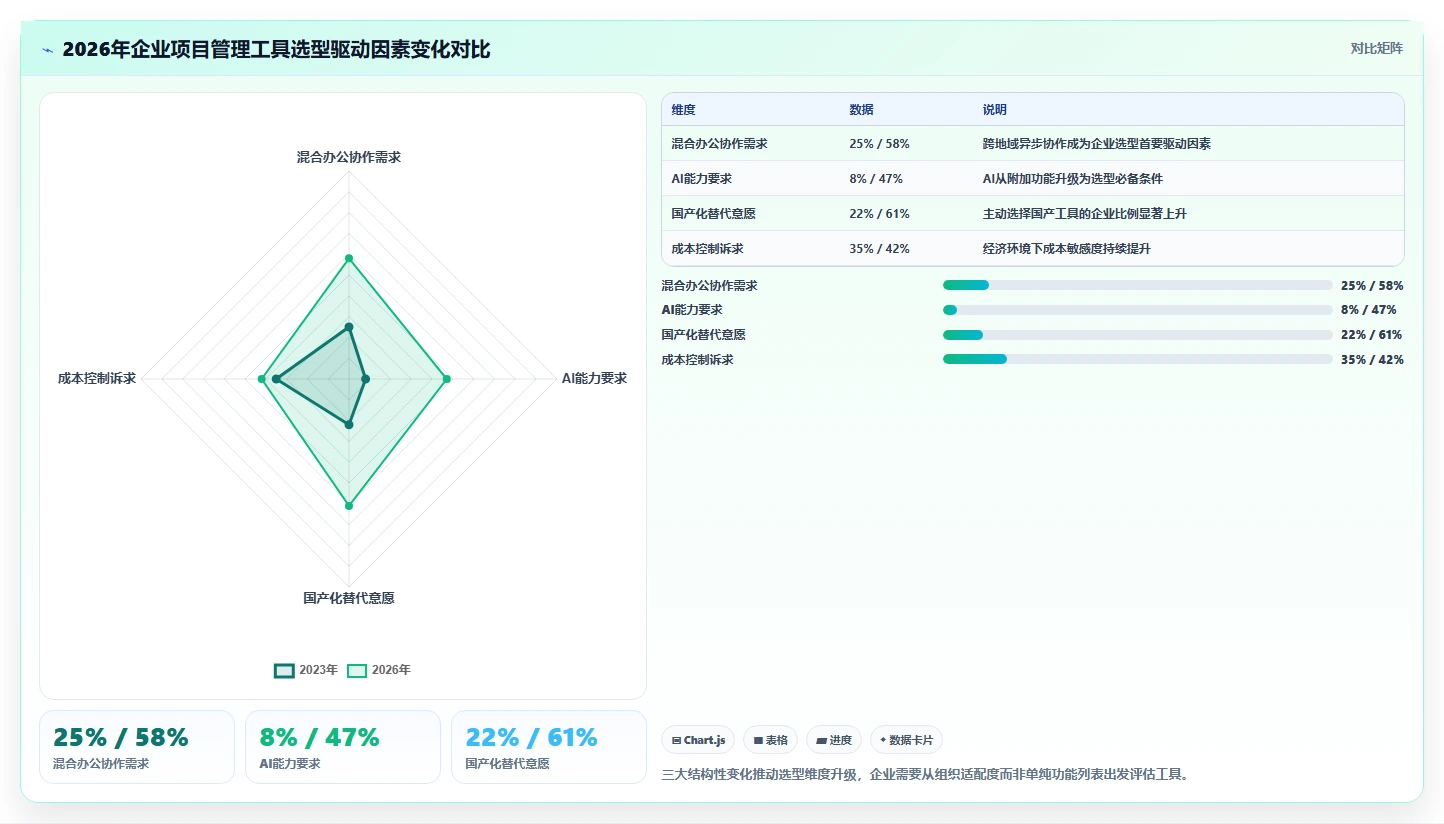This screenshot has height=824, width=1444.
Task: Click progress list label 国产化替代意愿
Action: pos(703,334)
